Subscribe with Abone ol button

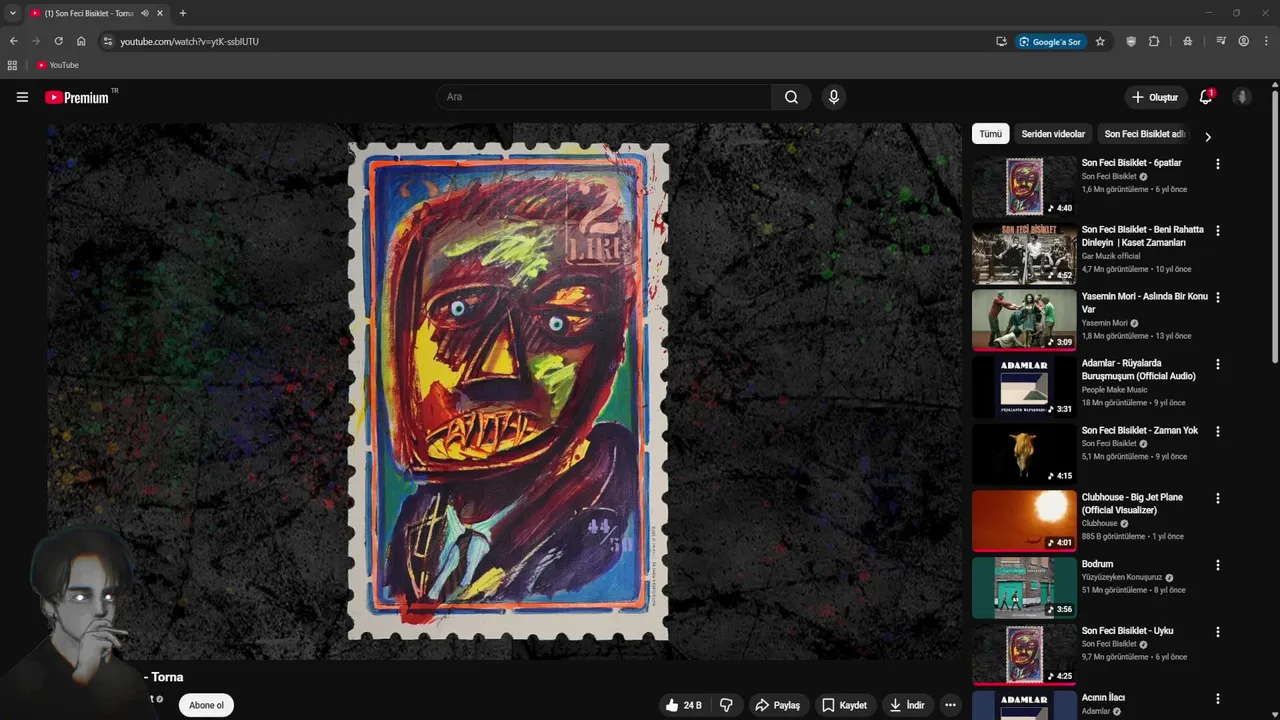pos(206,705)
